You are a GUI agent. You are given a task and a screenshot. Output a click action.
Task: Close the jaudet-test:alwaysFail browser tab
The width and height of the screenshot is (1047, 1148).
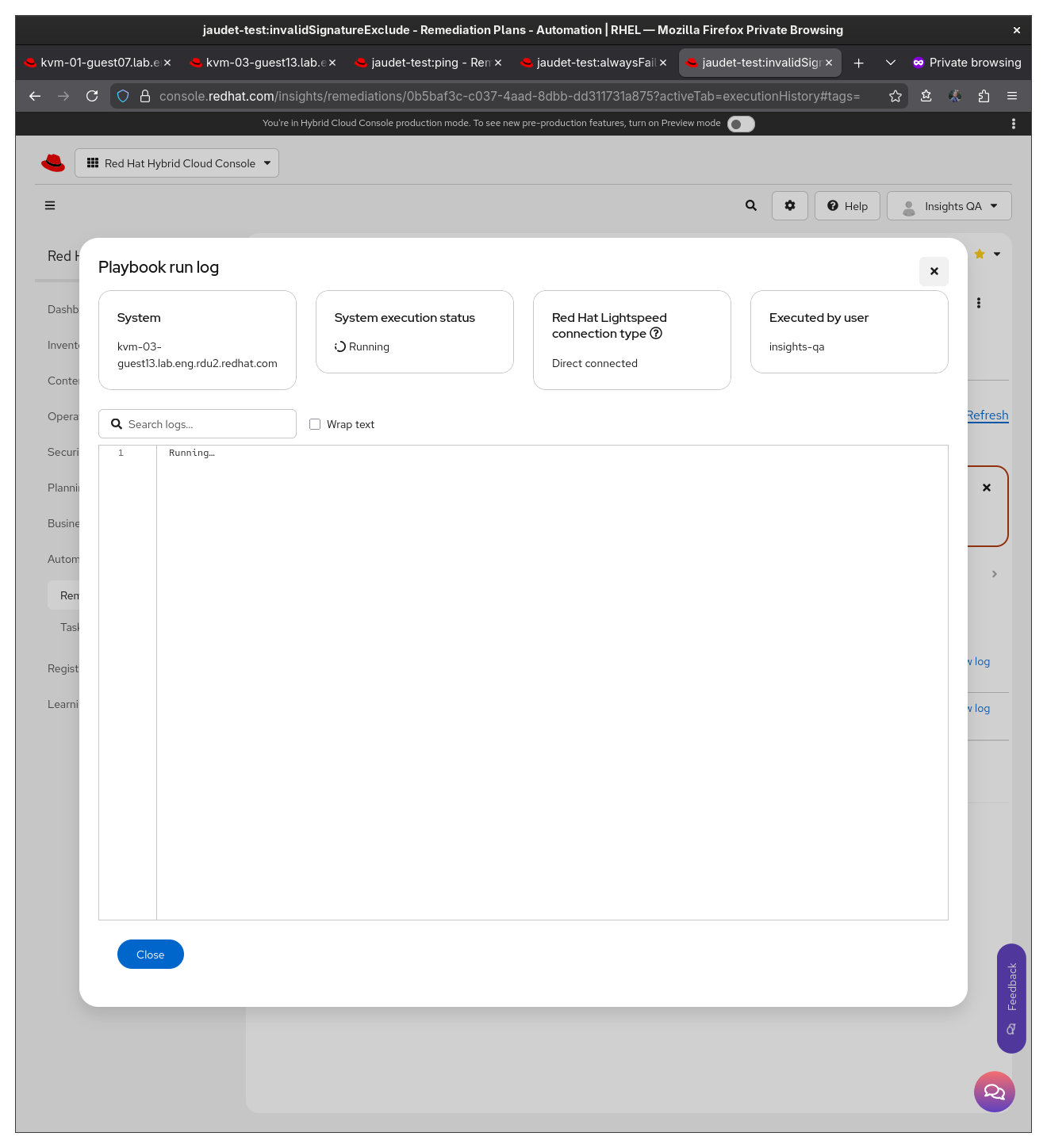tap(663, 63)
